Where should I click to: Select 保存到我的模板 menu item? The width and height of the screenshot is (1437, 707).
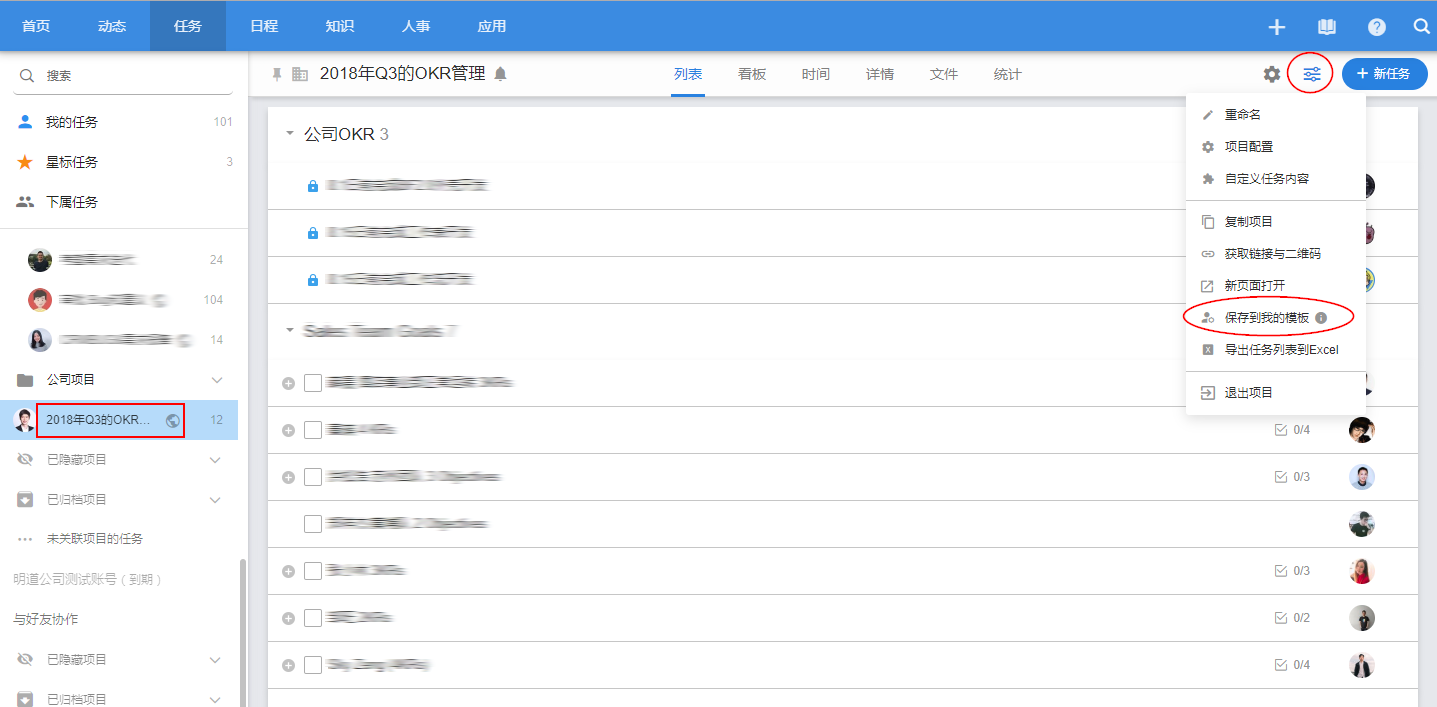click(x=1267, y=317)
